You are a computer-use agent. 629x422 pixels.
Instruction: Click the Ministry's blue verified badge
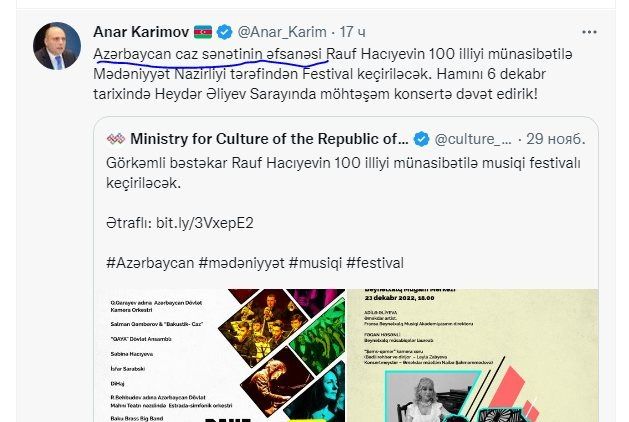click(421, 139)
